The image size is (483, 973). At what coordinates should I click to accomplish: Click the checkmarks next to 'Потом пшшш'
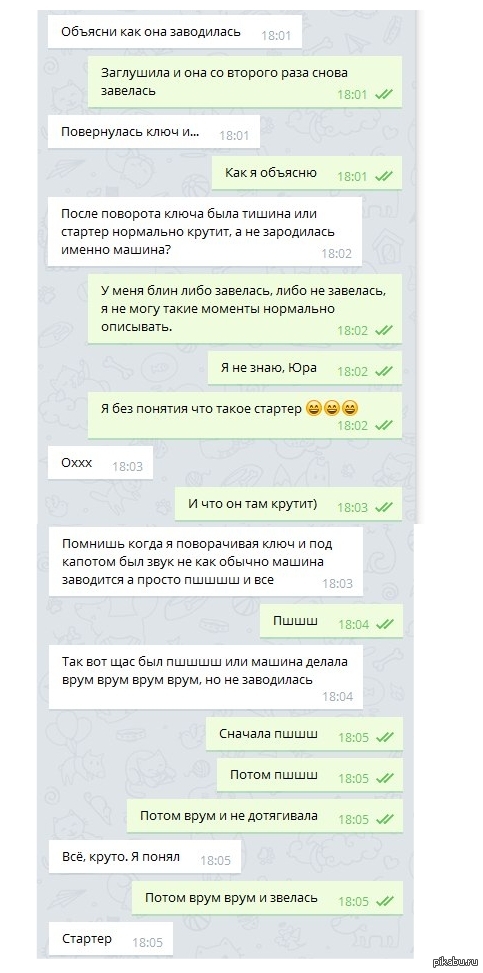tap(386, 778)
